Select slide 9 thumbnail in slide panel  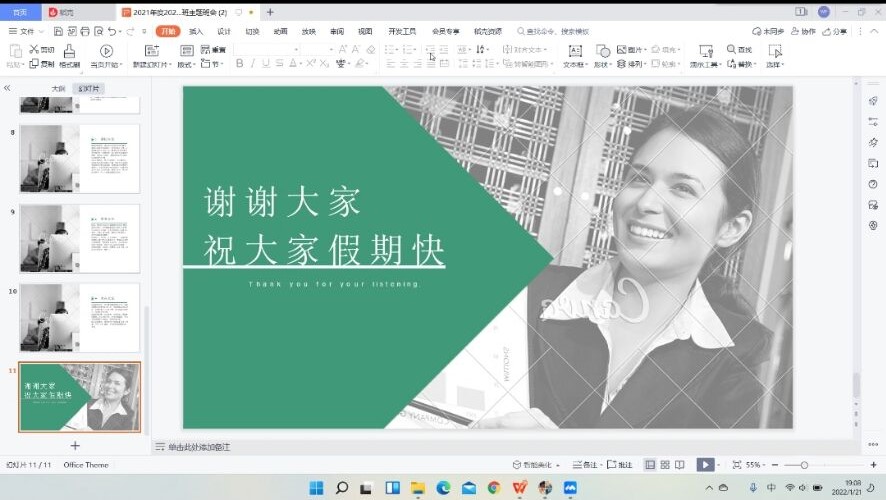tap(80, 238)
